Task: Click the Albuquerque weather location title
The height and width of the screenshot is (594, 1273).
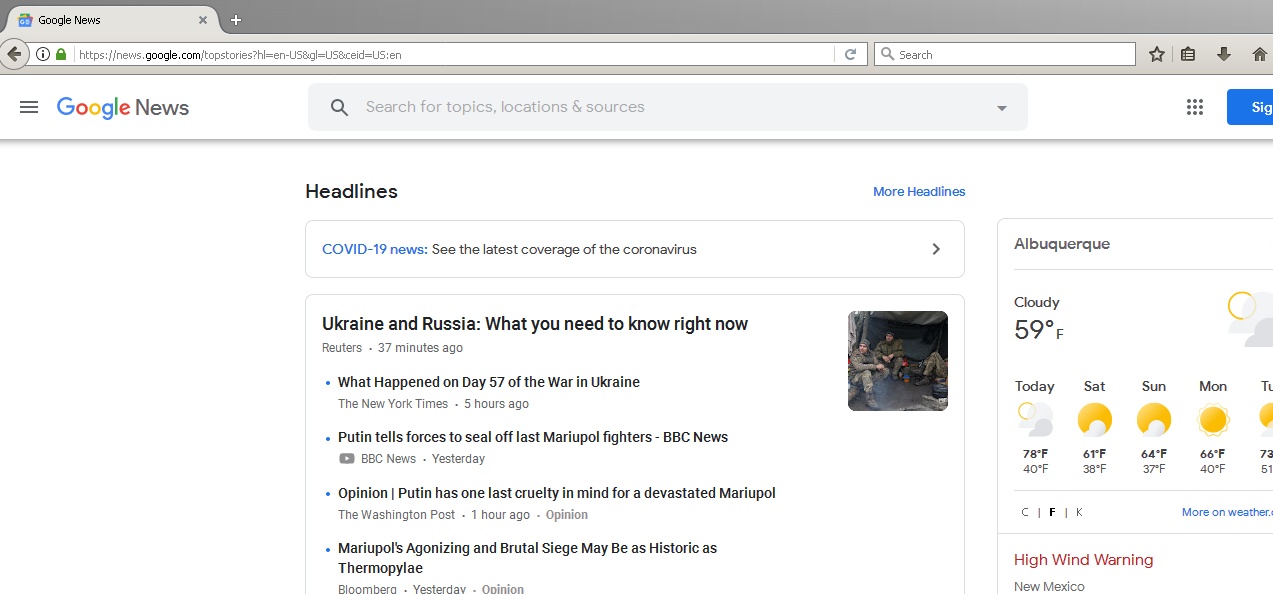Action: pyautogui.click(x=1062, y=244)
